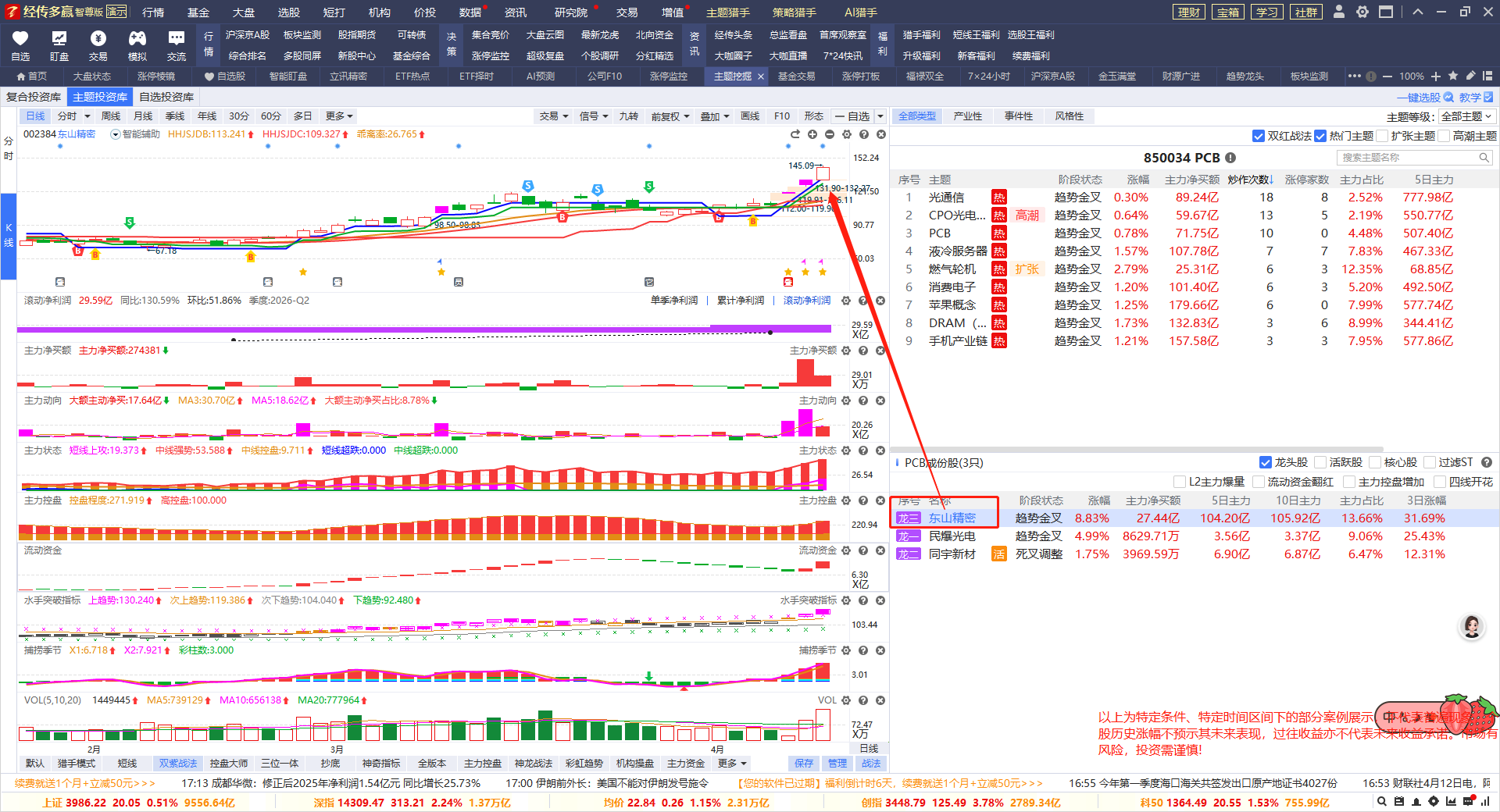Expand the 更多 period dropdown

coord(339,116)
